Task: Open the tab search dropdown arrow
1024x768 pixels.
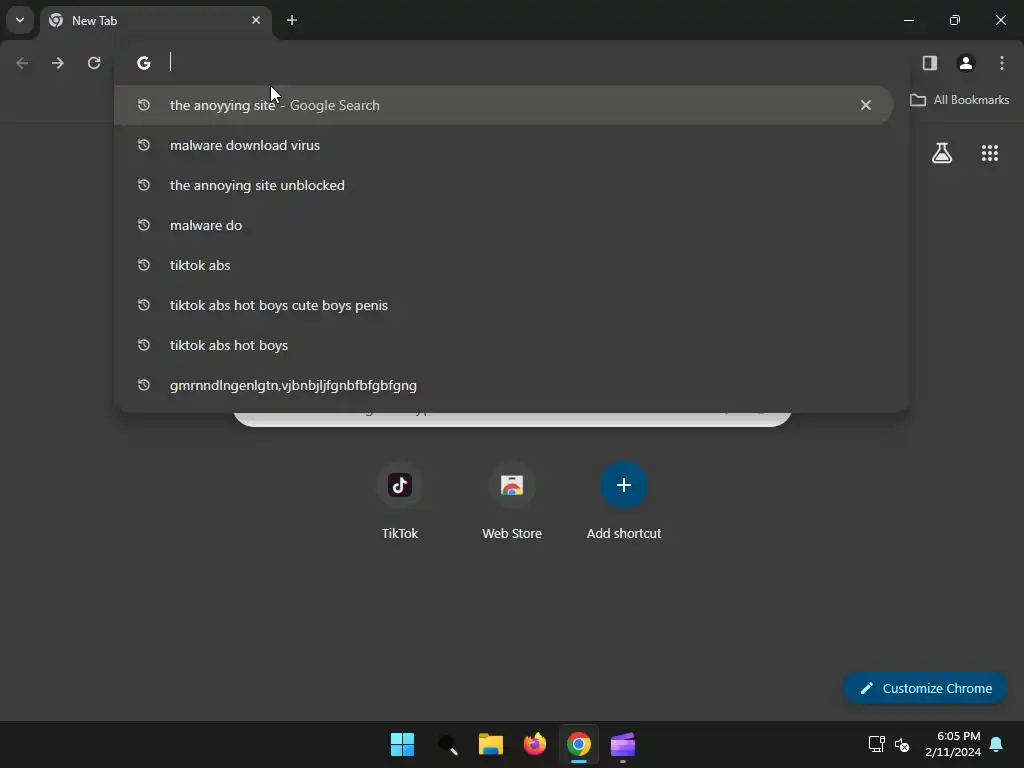Action: [20, 20]
